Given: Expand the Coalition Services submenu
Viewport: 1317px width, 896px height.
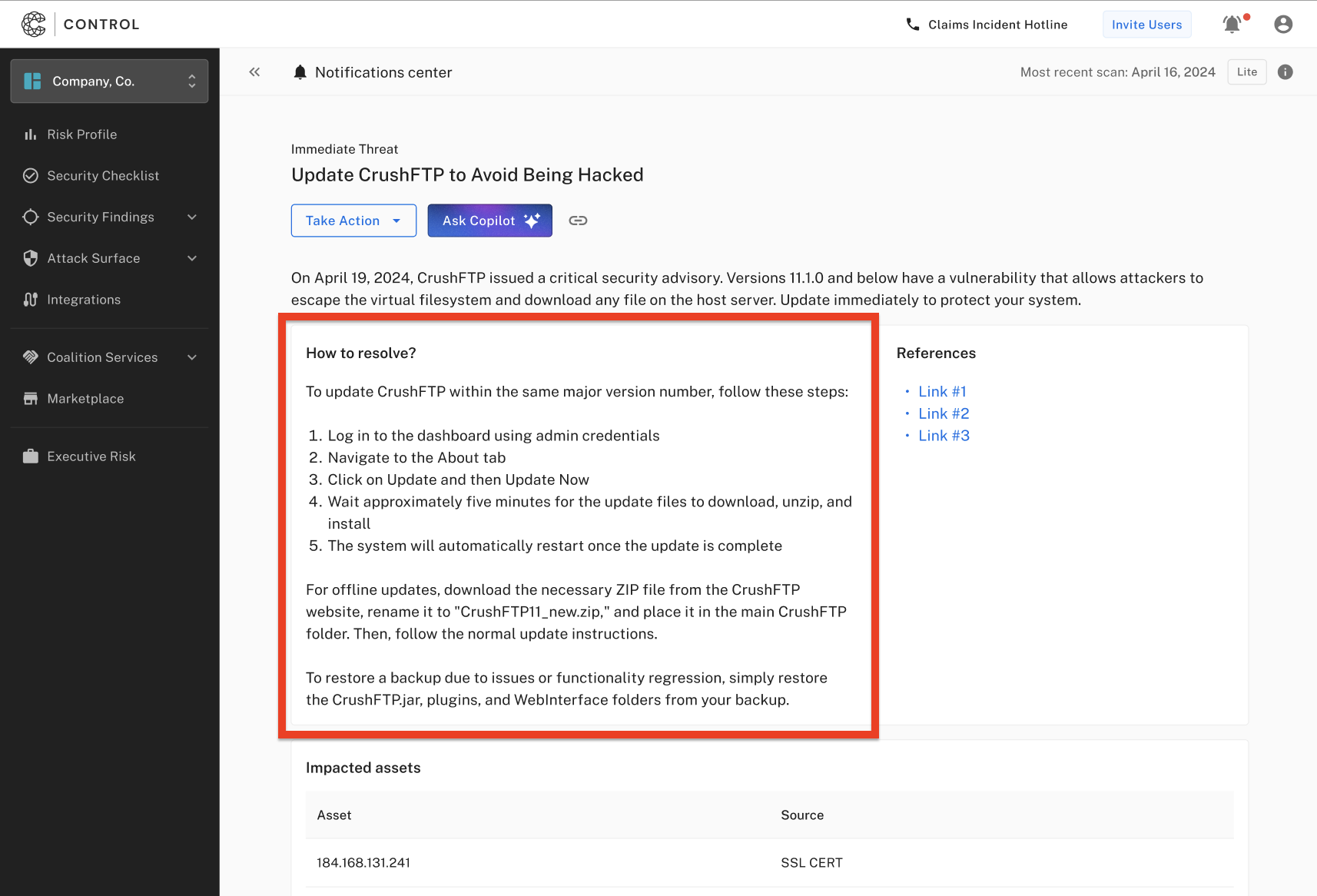Looking at the screenshot, I should (192, 357).
